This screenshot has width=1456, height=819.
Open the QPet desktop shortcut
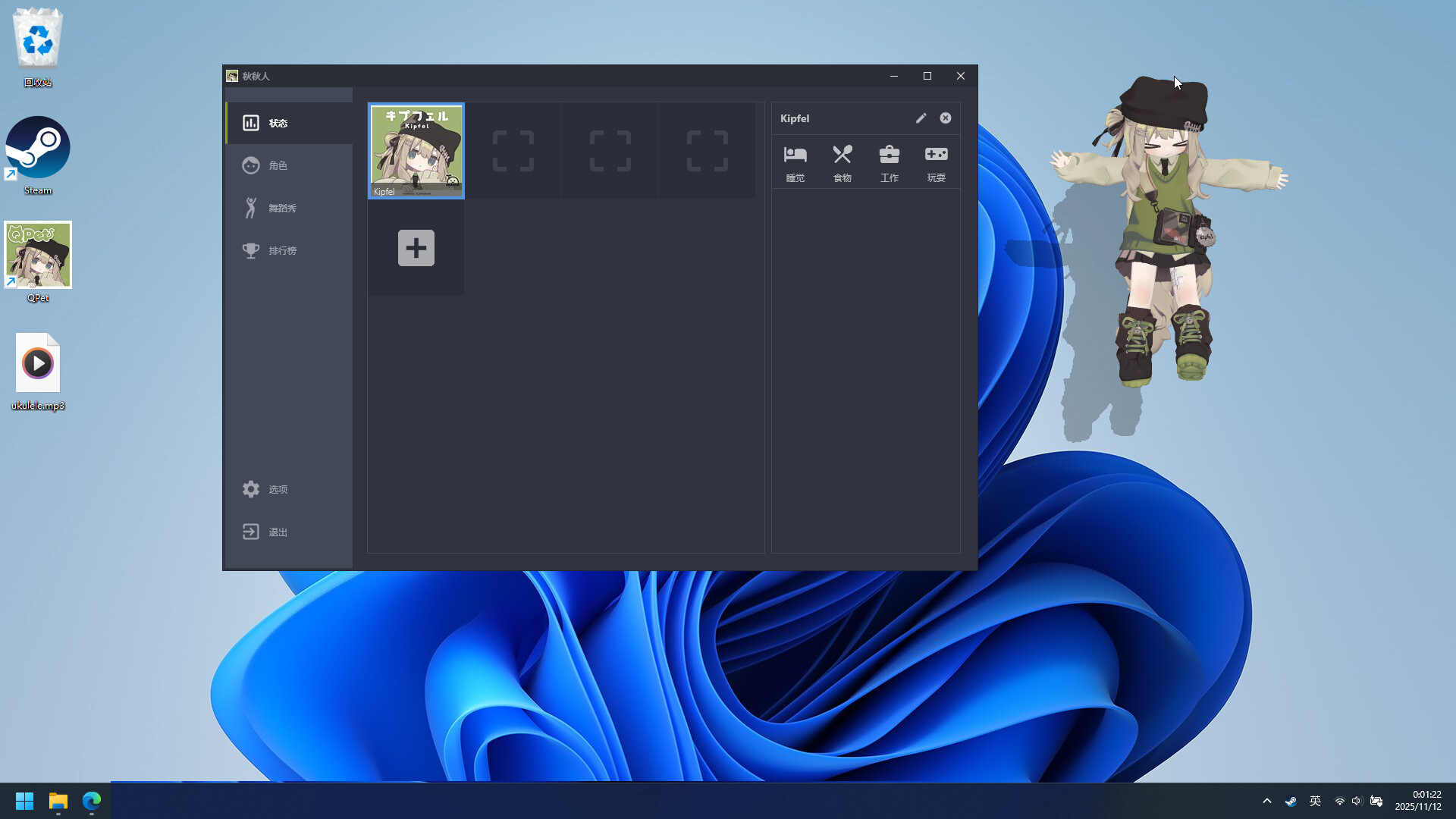pyautogui.click(x=37, y=255)
